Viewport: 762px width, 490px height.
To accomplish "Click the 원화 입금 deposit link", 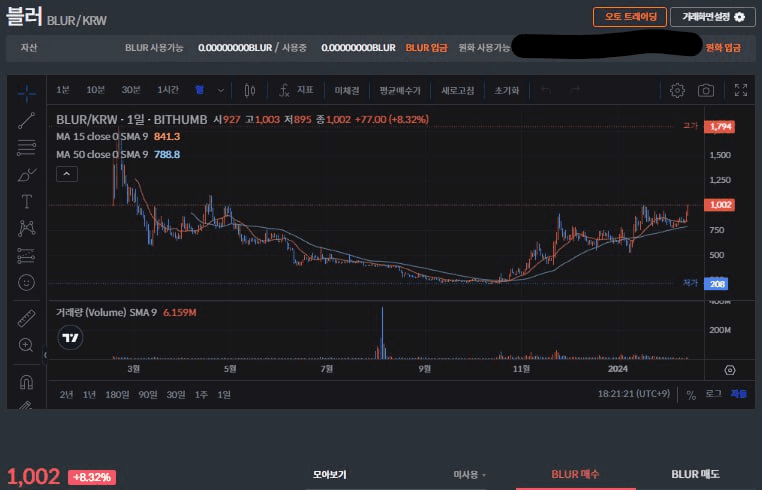I will tap(723, 48).
